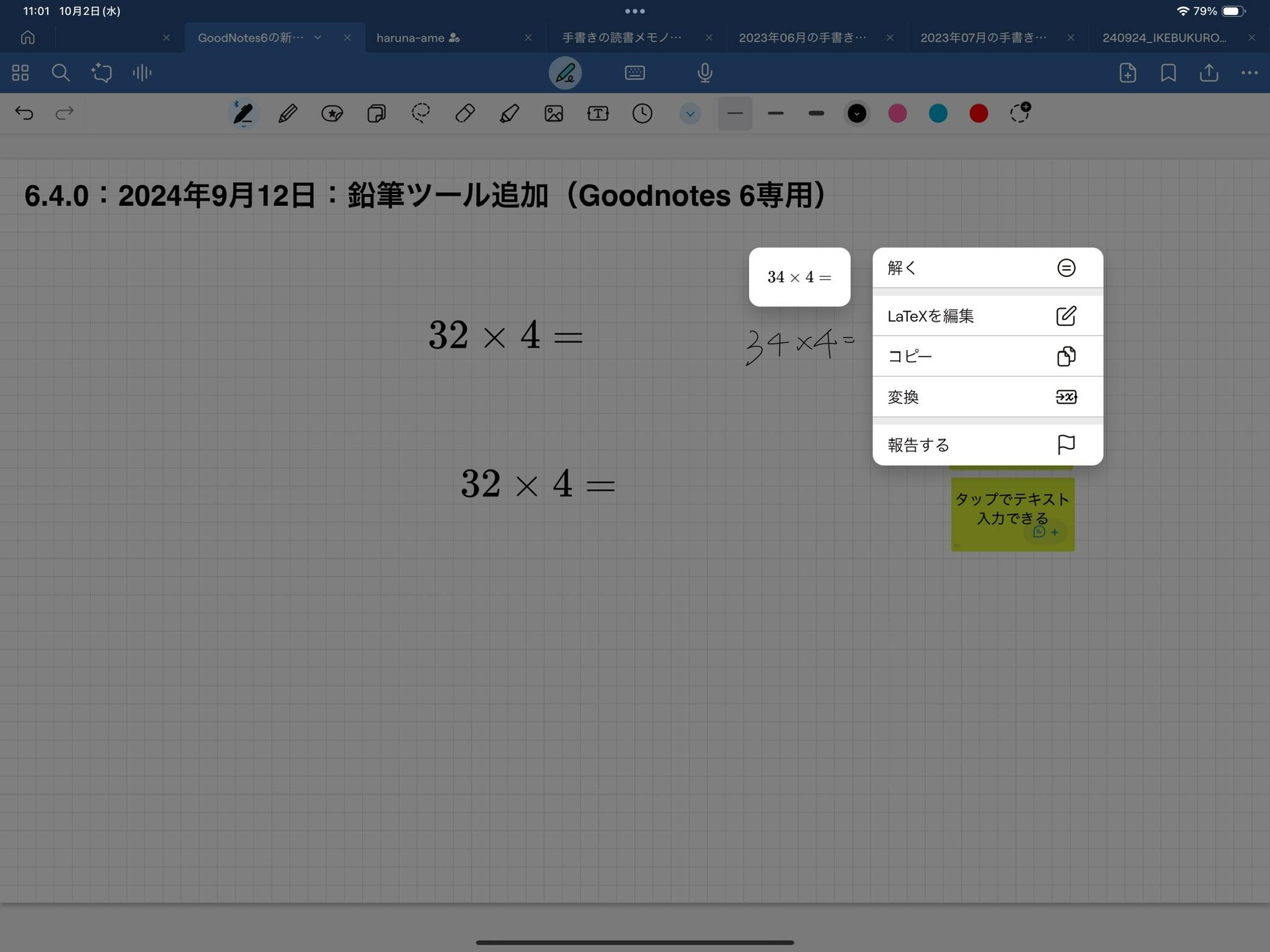
Task: Select the thickest stroke width
Action: [816, 113]
